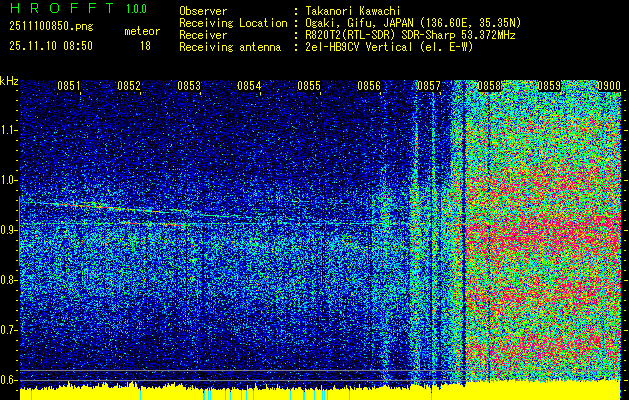629x400 pixels.
Task: Click the version number 1.0.0
Action: click(136, 9)
